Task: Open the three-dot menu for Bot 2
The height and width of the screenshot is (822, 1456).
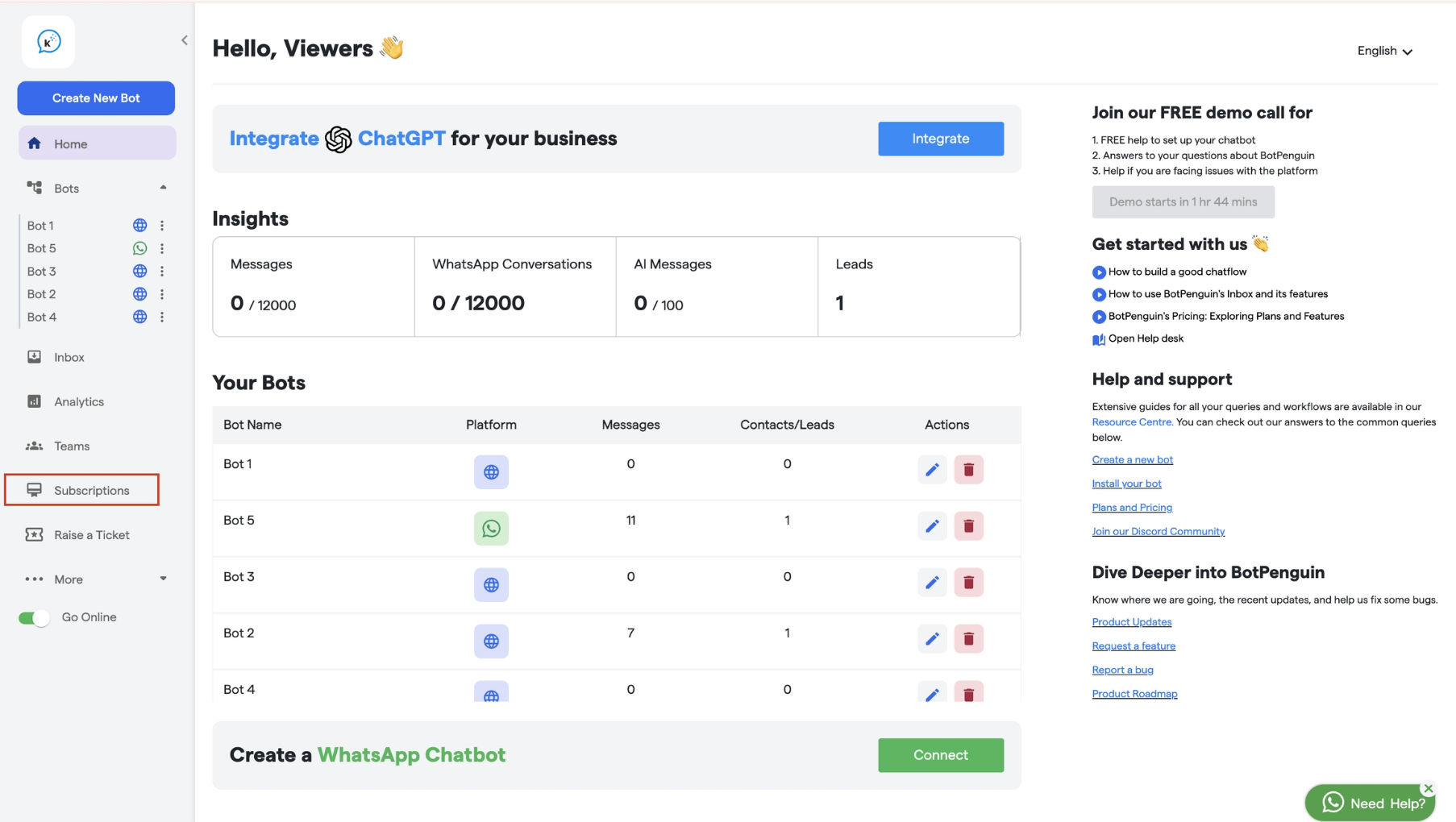Action: [x=162, y=294]
